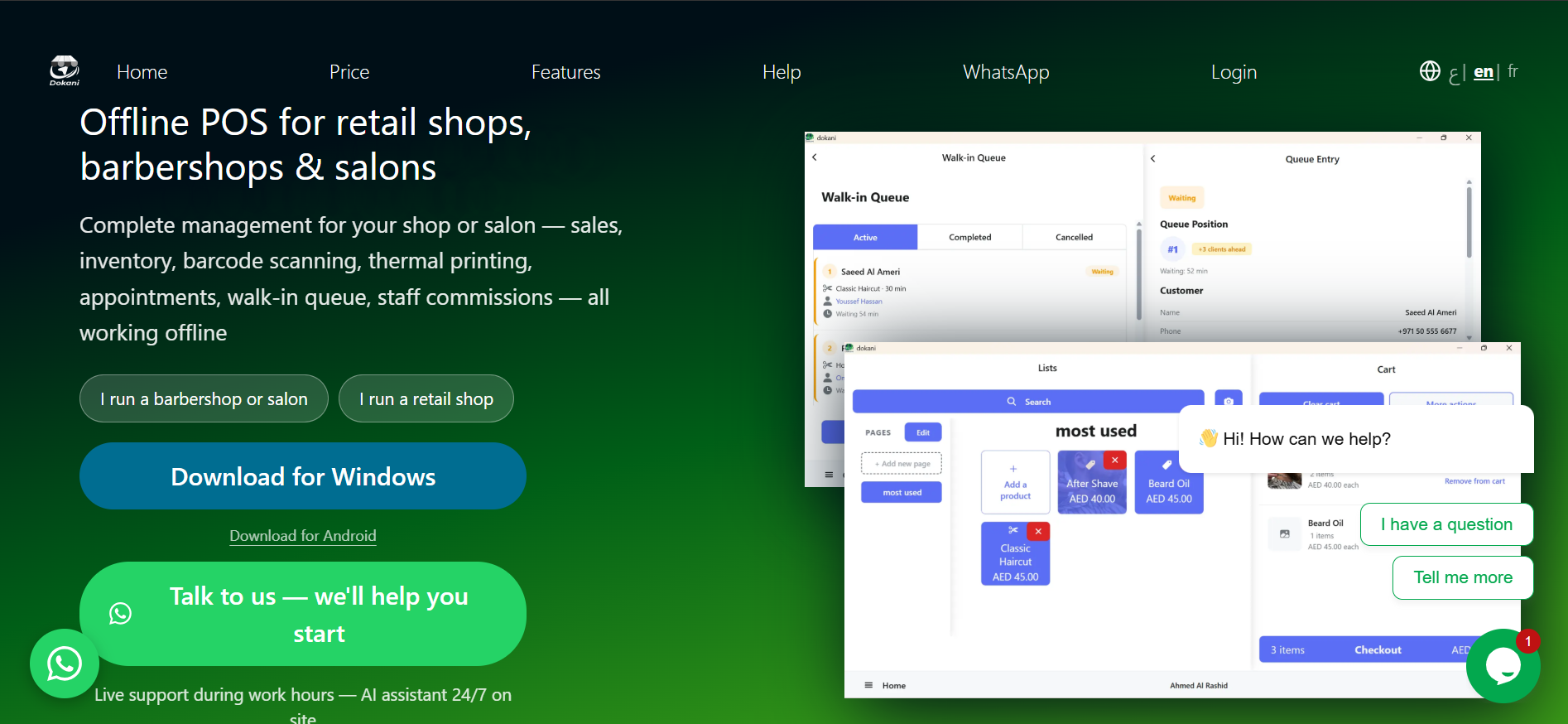
Task: Open the Price page
Action: point(349,72)
